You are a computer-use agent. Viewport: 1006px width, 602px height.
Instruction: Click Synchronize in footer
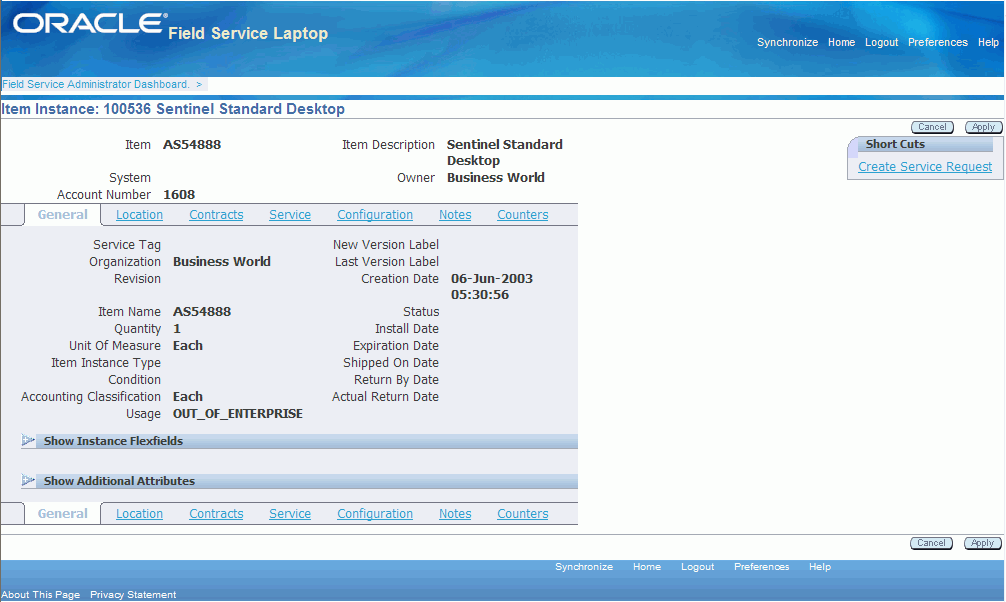(x=584, y=567)
